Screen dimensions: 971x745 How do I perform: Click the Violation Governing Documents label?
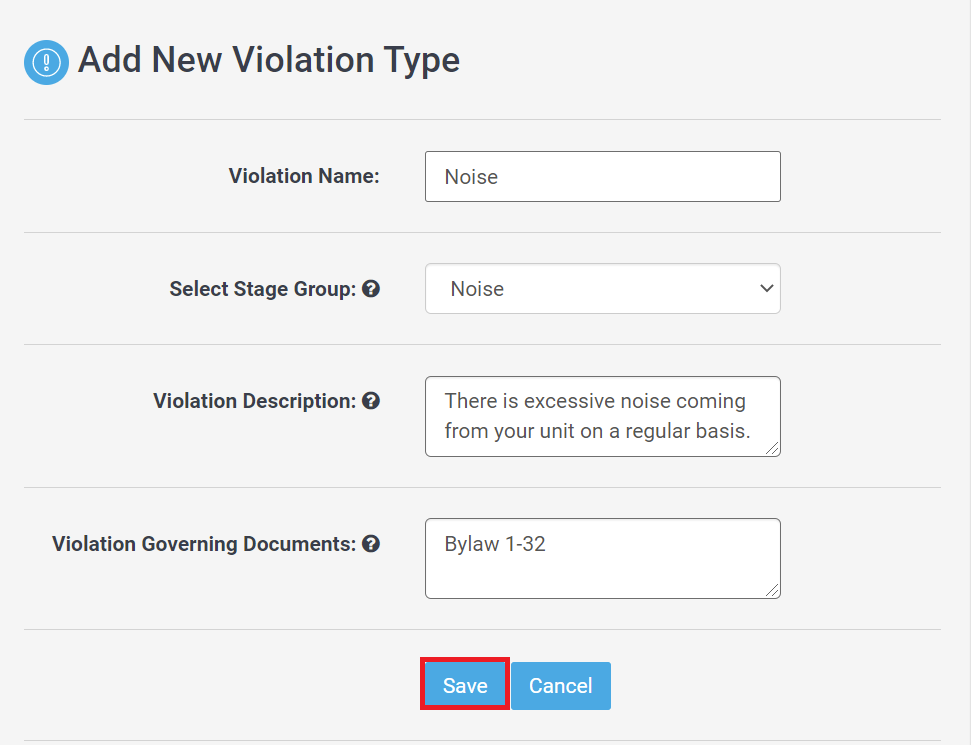(x=204, y=544)
